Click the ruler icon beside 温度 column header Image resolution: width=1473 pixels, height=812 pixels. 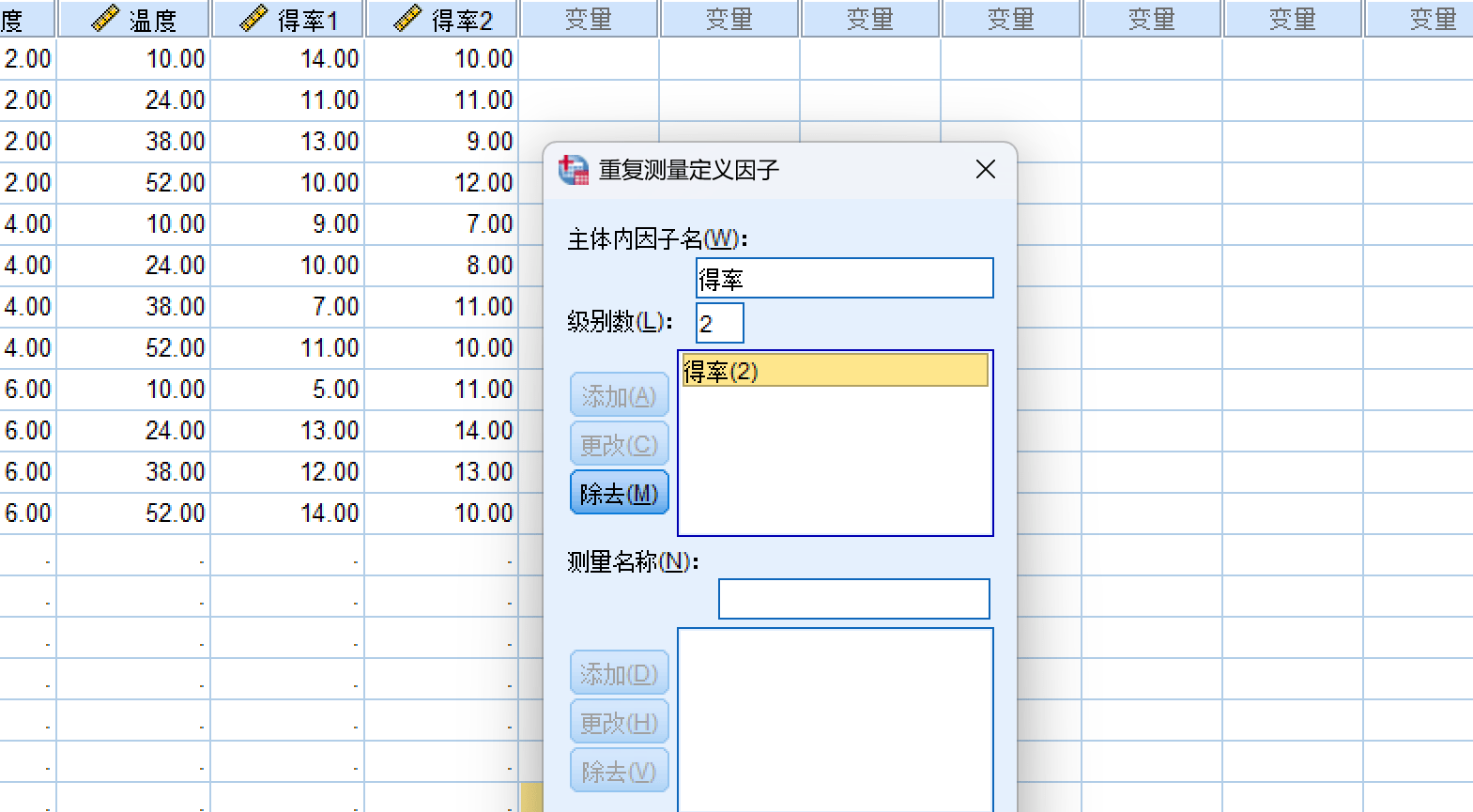click(x=104, y=18)
